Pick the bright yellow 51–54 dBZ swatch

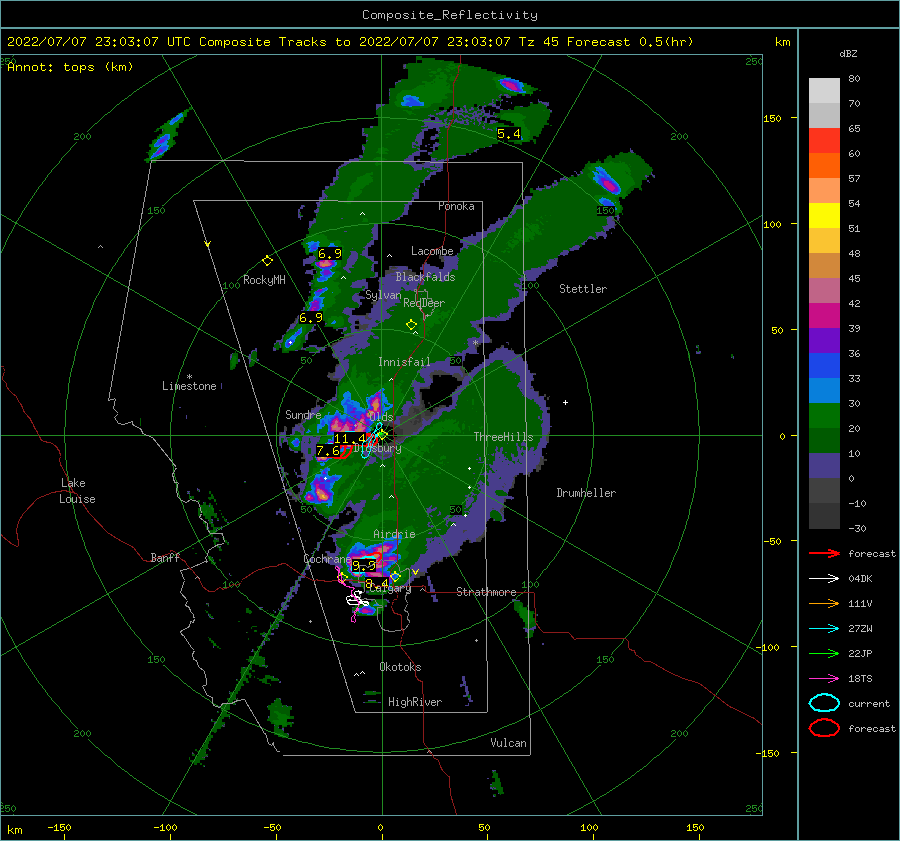point(824,216)
